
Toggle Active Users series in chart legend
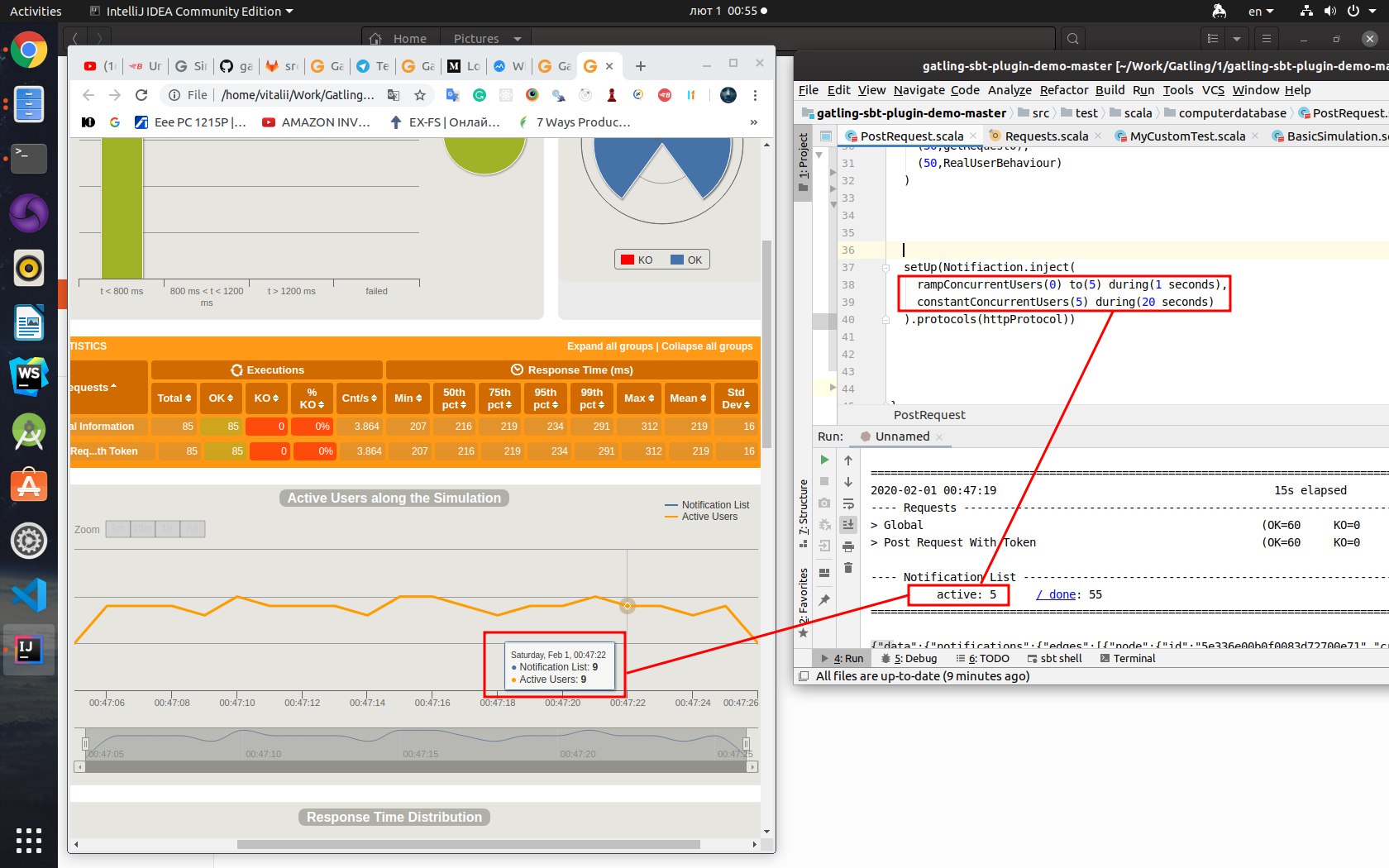pos(701,517)
